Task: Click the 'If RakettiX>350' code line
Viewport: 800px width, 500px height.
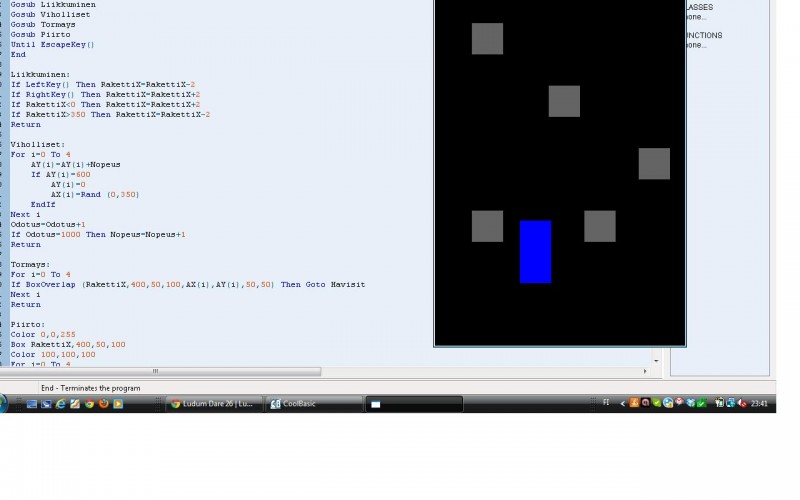Action: click(x=110, y=114)
